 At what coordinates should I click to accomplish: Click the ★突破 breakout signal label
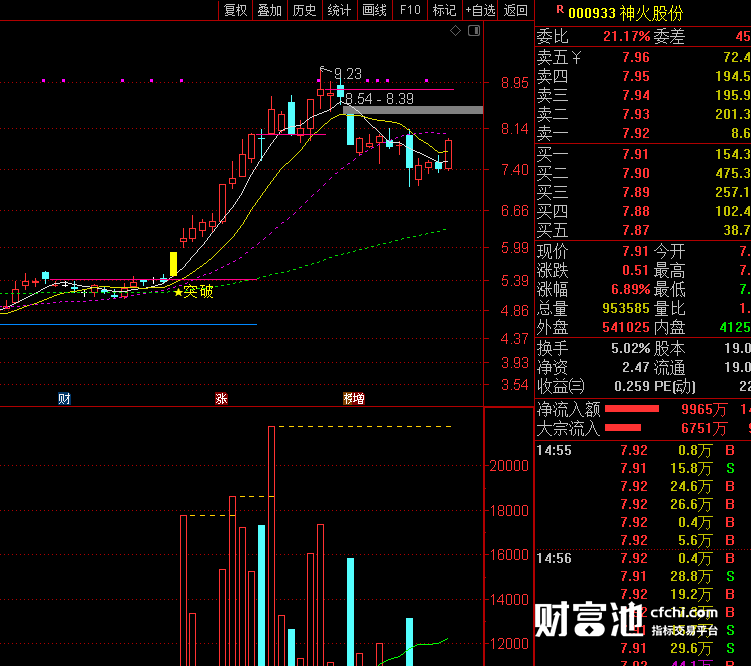click(x=193, y=291)
